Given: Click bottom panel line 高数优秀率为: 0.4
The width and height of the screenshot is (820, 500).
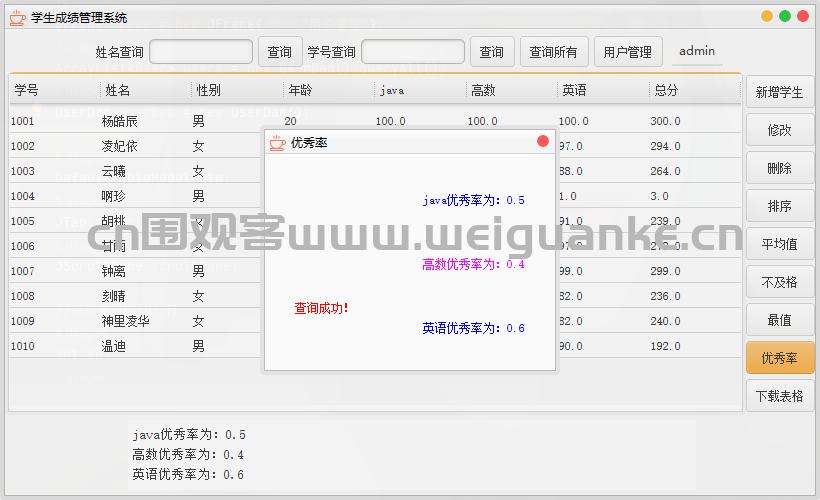Looking at the screenshot, I should [x=188, y=454].
